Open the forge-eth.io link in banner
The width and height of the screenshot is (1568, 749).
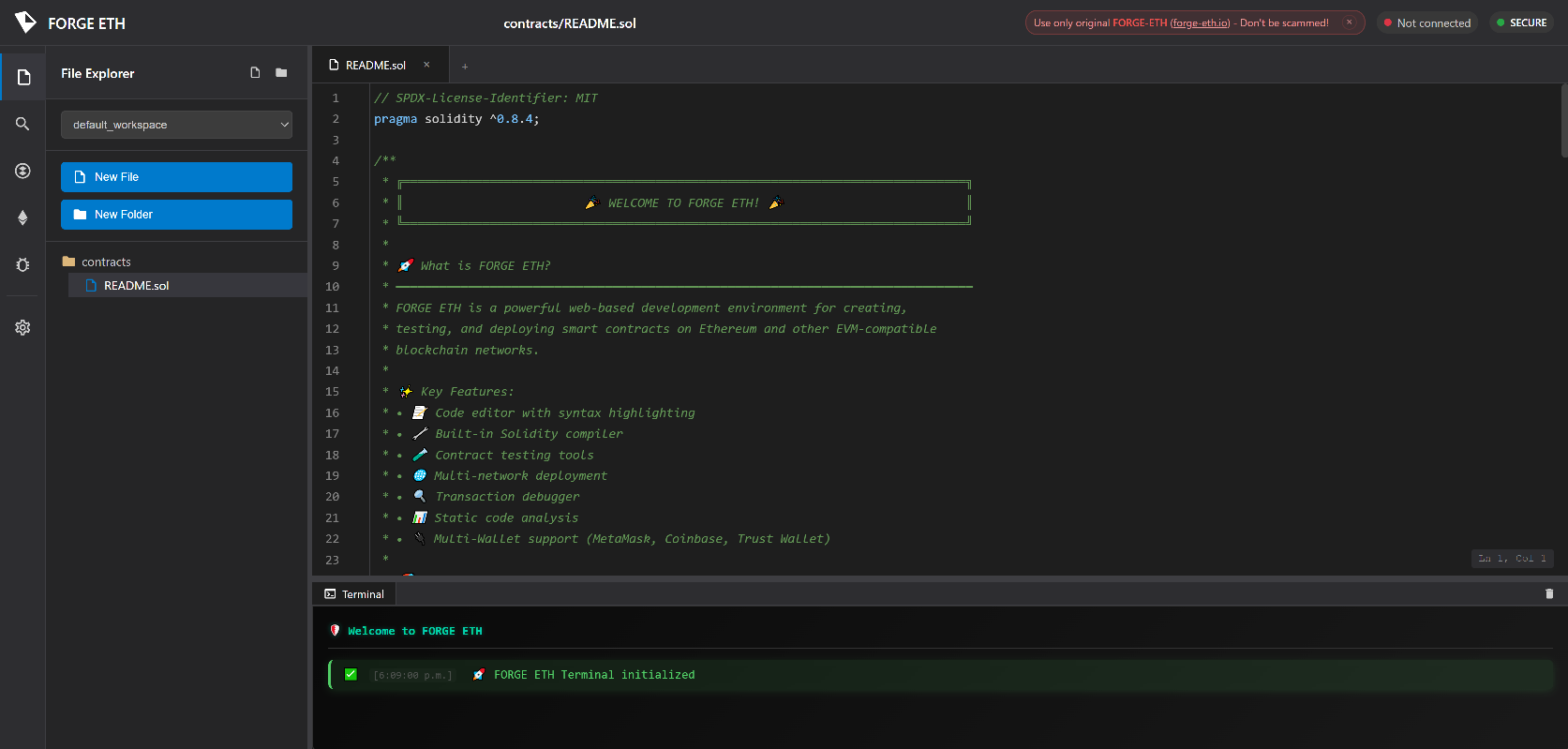click(x=1200, y=22)
